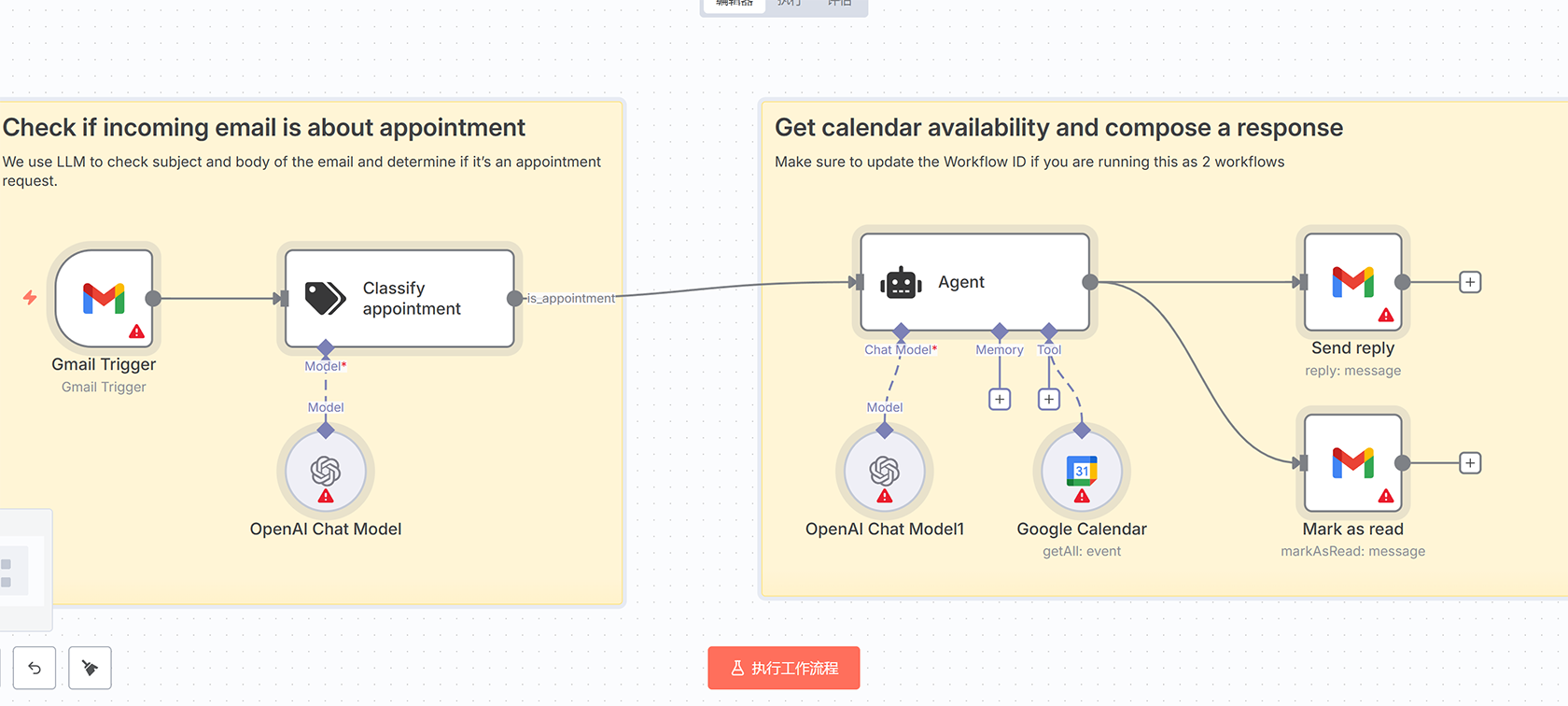Select the OpenAI Chat Model node
The height and width of the screenshot is (706, 1568).
tap(326, 472)
